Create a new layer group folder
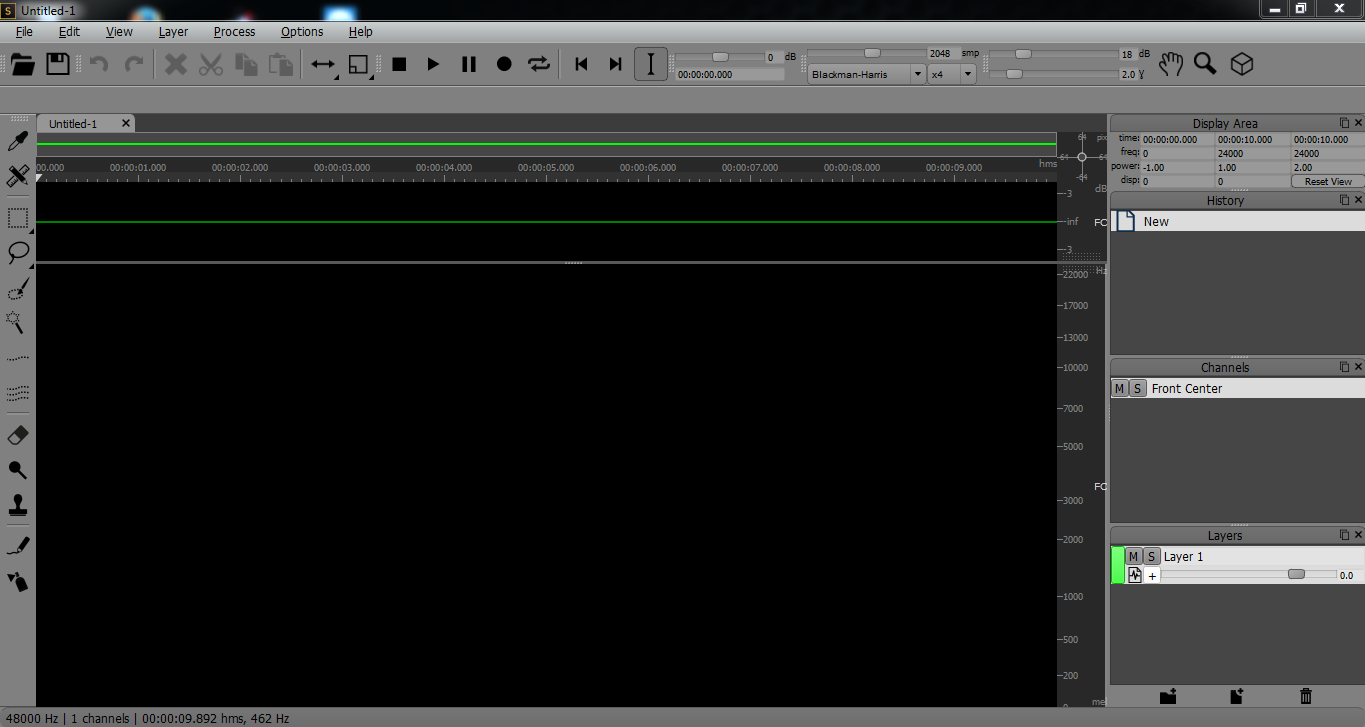This screenshot has width=1365, height=727. [x=1167, y=696]
